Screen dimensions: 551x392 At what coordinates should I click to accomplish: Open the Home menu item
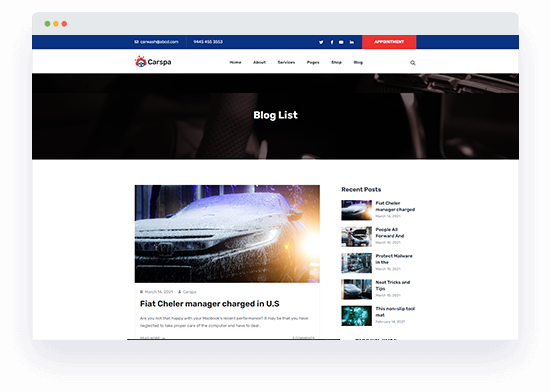coord(235,63)
